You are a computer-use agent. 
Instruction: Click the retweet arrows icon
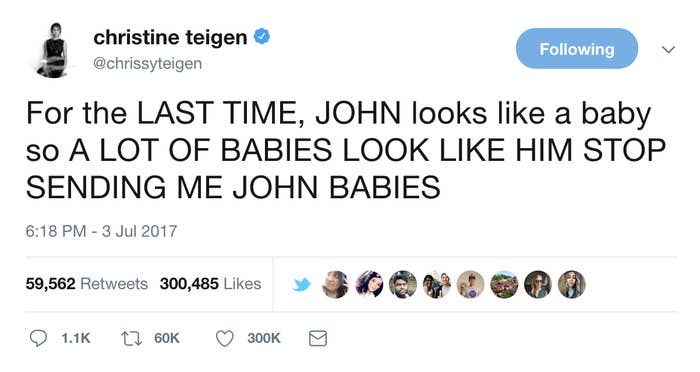coord(132,339)
